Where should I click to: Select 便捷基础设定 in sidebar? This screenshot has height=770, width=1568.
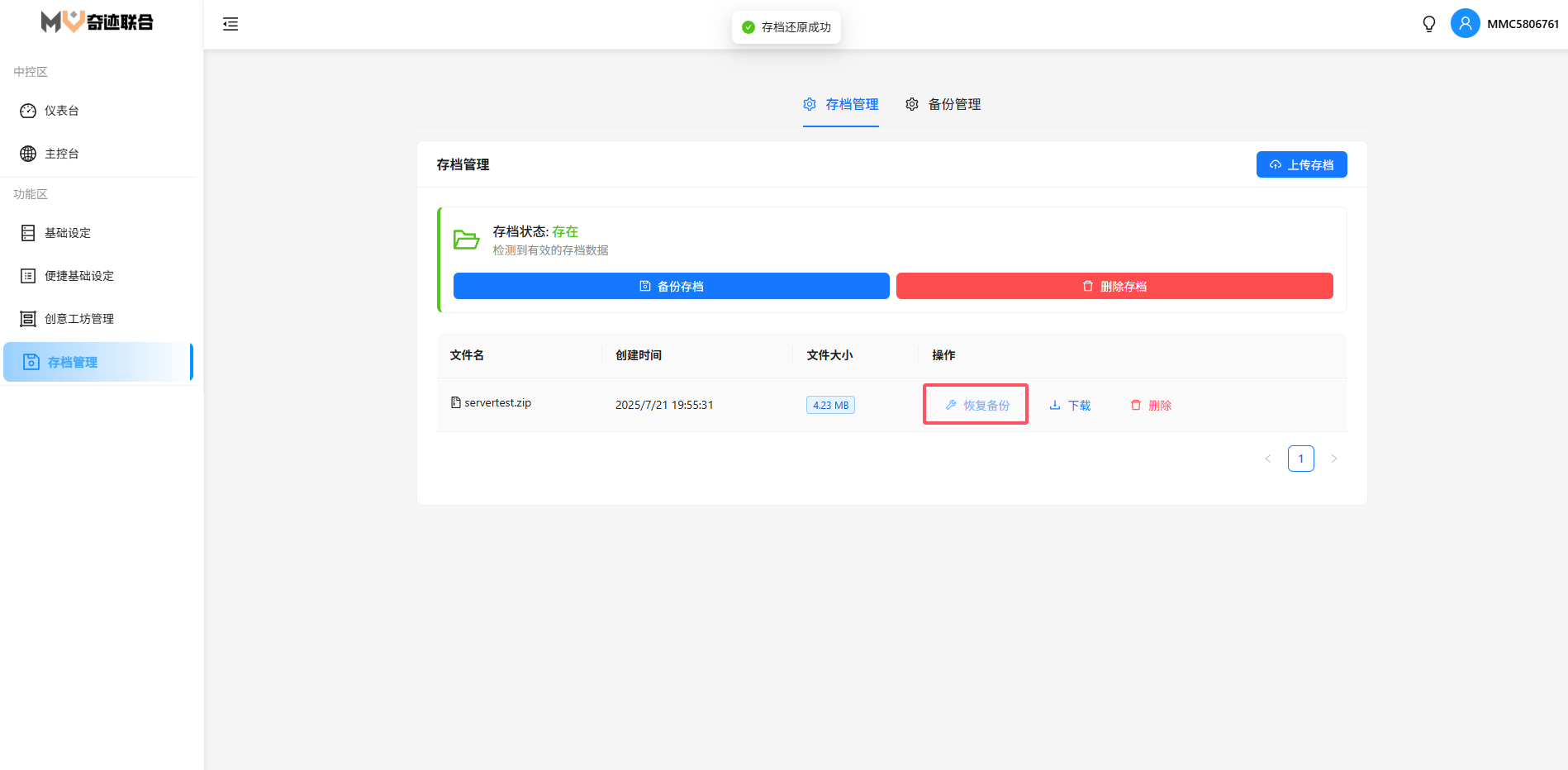(79, 276)
